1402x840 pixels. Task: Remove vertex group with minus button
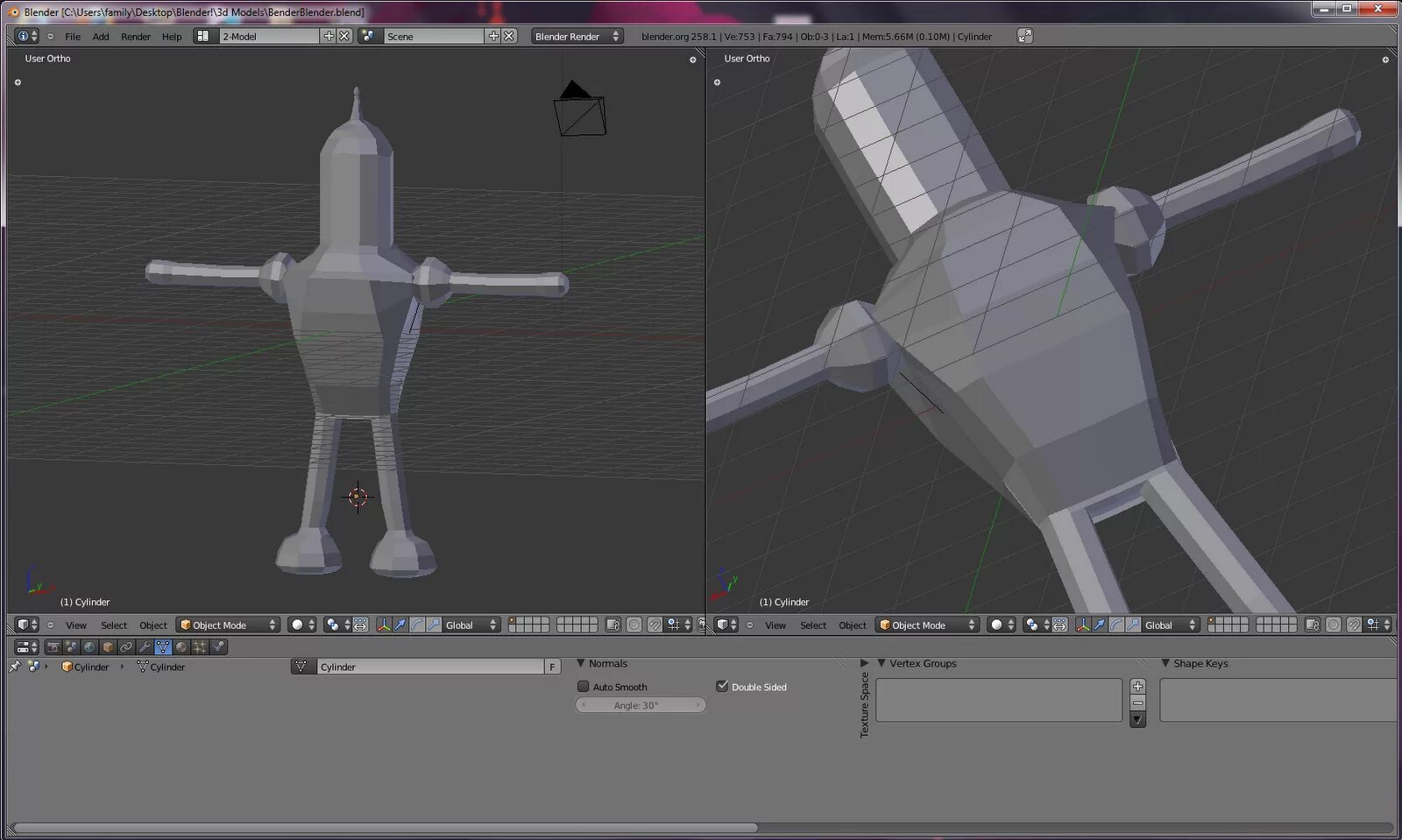click(1137, 702)
